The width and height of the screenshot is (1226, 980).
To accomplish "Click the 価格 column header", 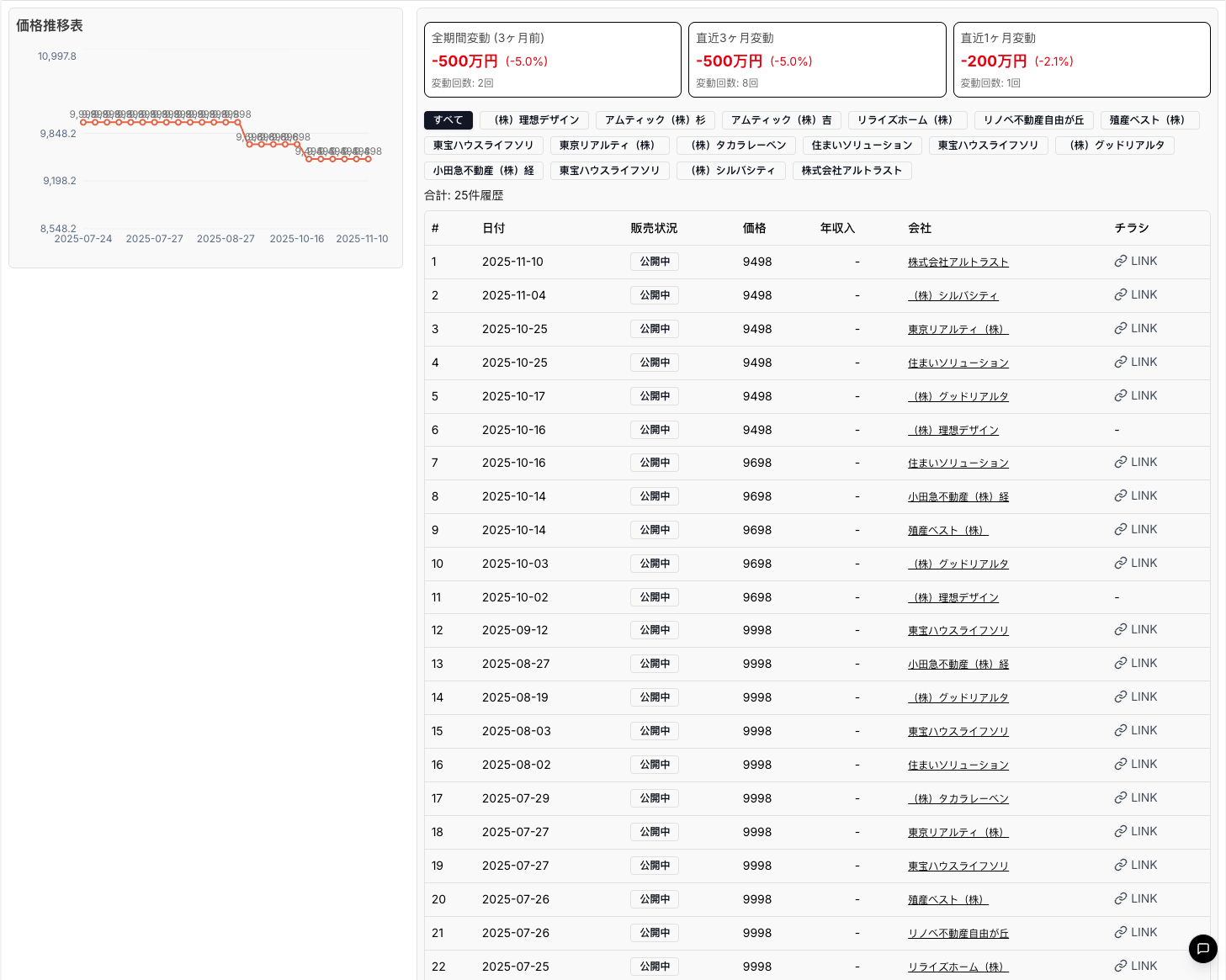I will [755, 229].
